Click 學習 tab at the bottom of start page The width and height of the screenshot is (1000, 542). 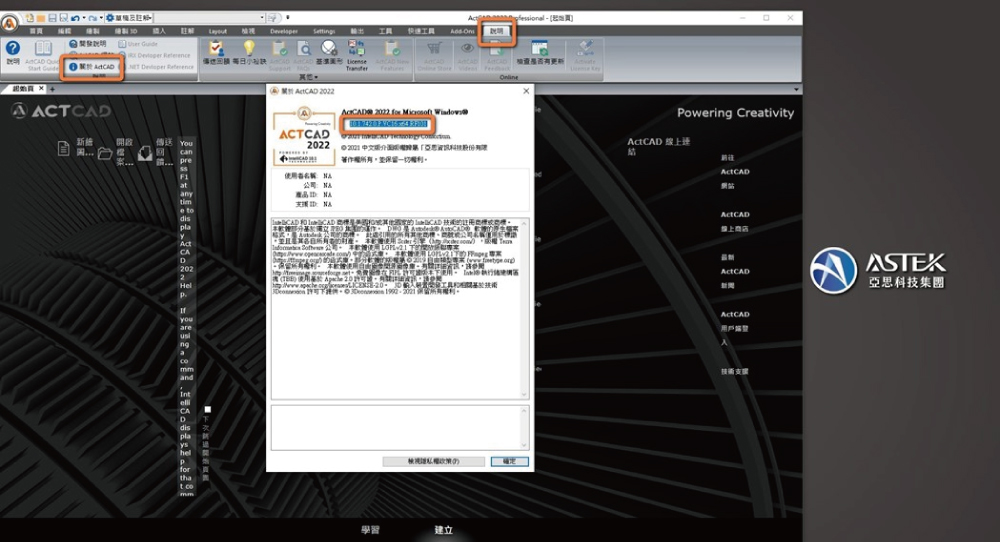(x=371, y=530)
